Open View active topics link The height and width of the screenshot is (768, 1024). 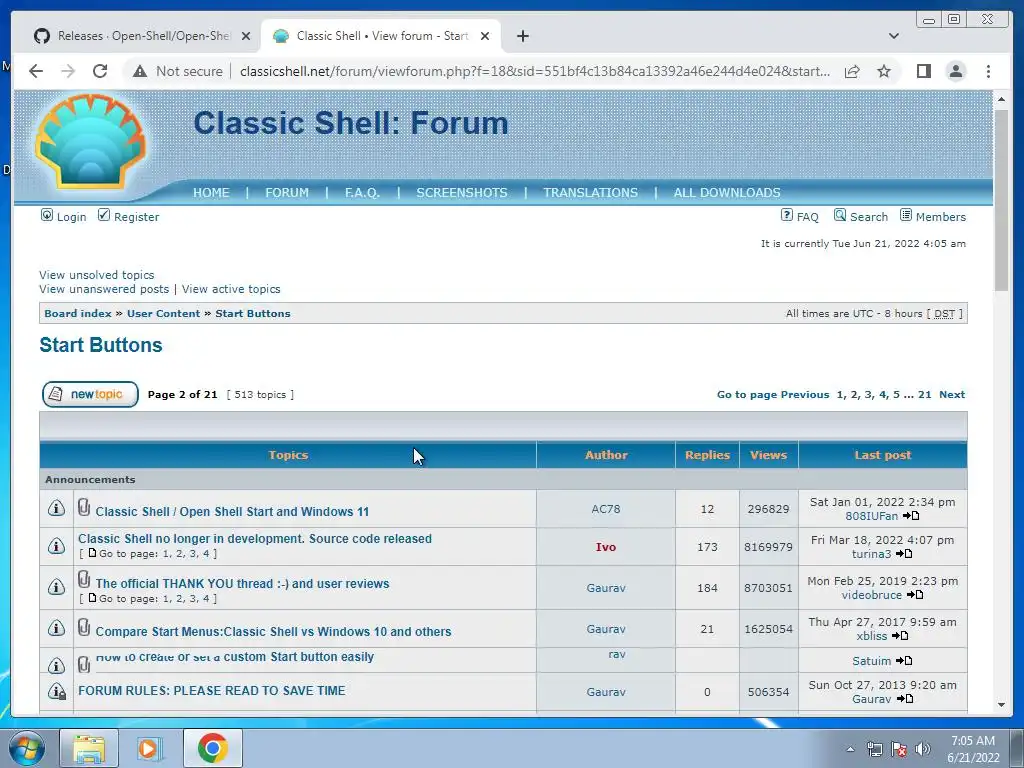click(x=231, y=289)
